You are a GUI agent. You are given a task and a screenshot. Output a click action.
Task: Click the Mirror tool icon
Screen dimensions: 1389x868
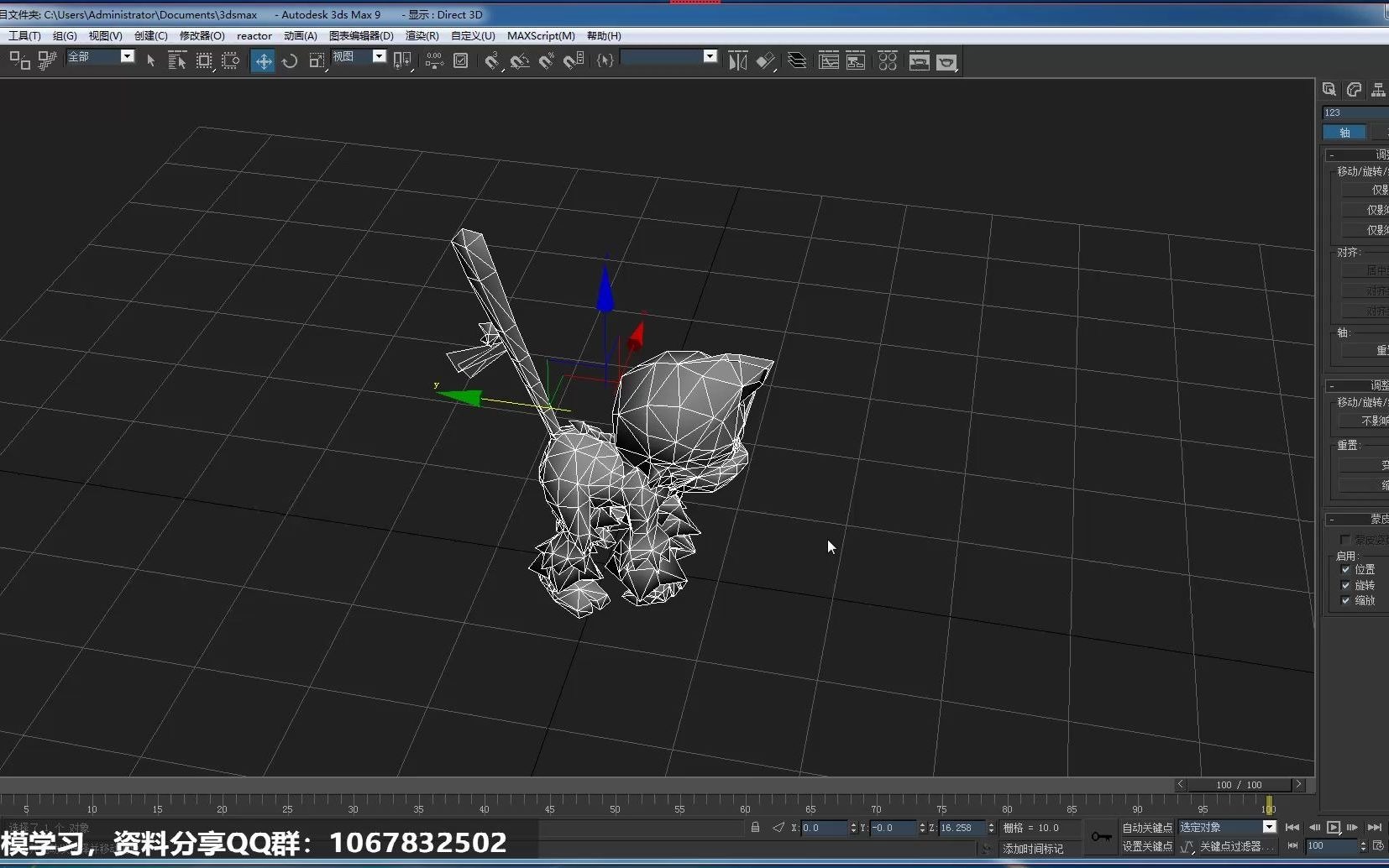[x=737, y=60]
